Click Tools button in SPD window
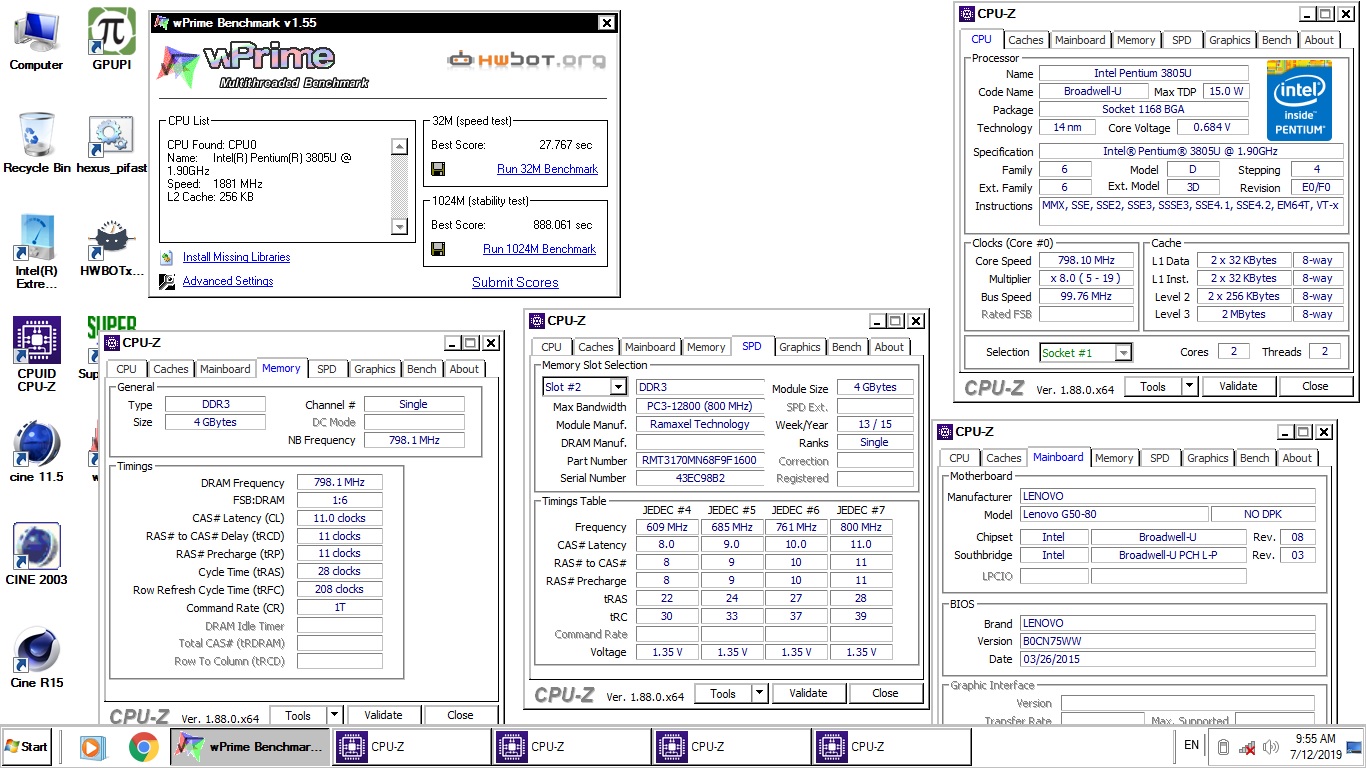 (723, 693)
